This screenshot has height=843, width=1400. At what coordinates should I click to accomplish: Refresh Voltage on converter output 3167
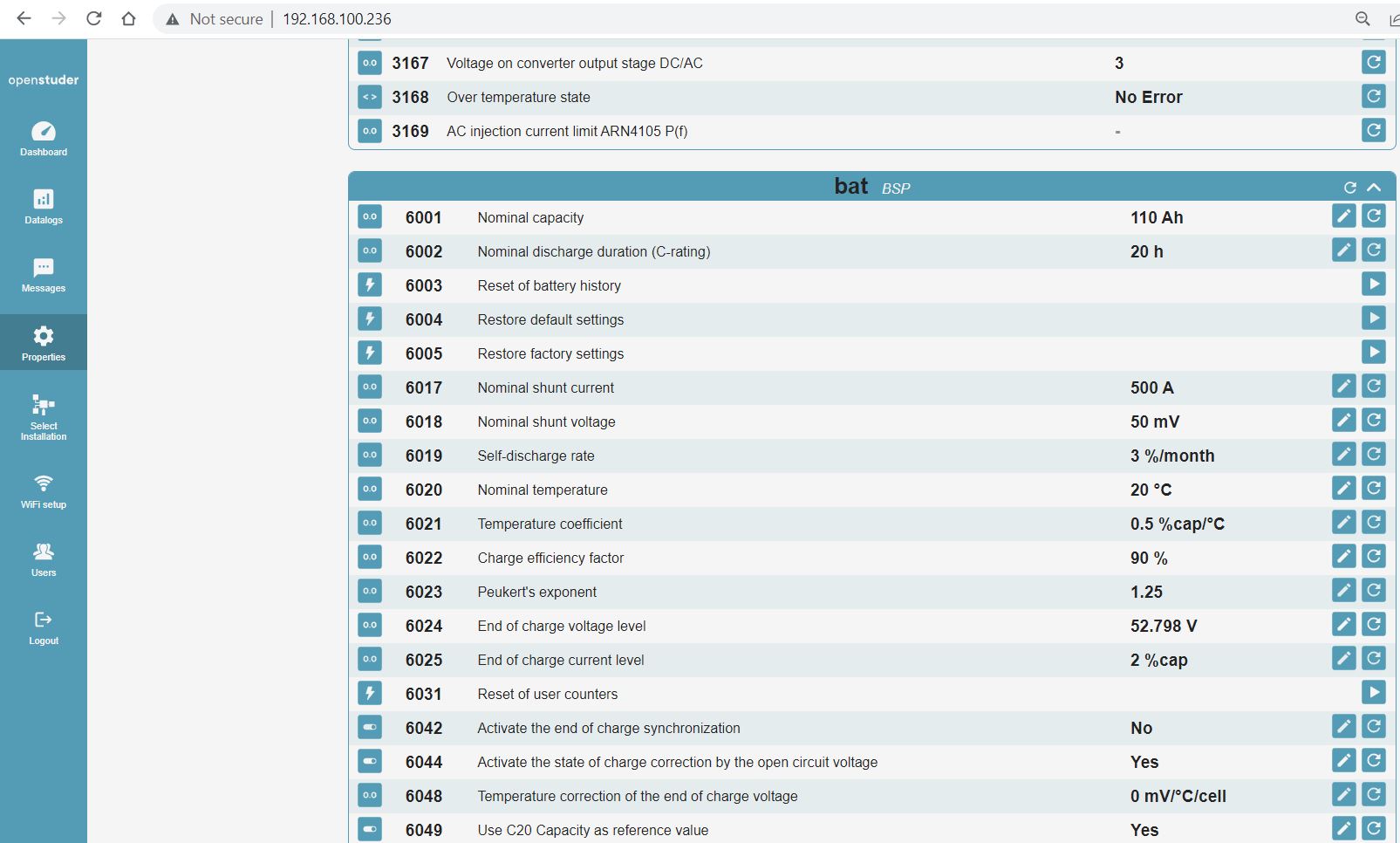pyautogui.click(x=1374, y=62)
